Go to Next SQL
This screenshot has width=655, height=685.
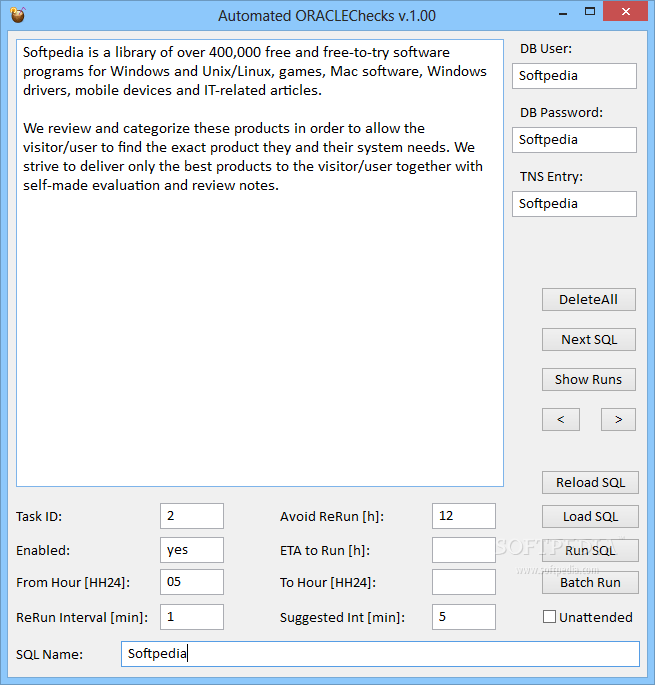(x=589, y=339)
